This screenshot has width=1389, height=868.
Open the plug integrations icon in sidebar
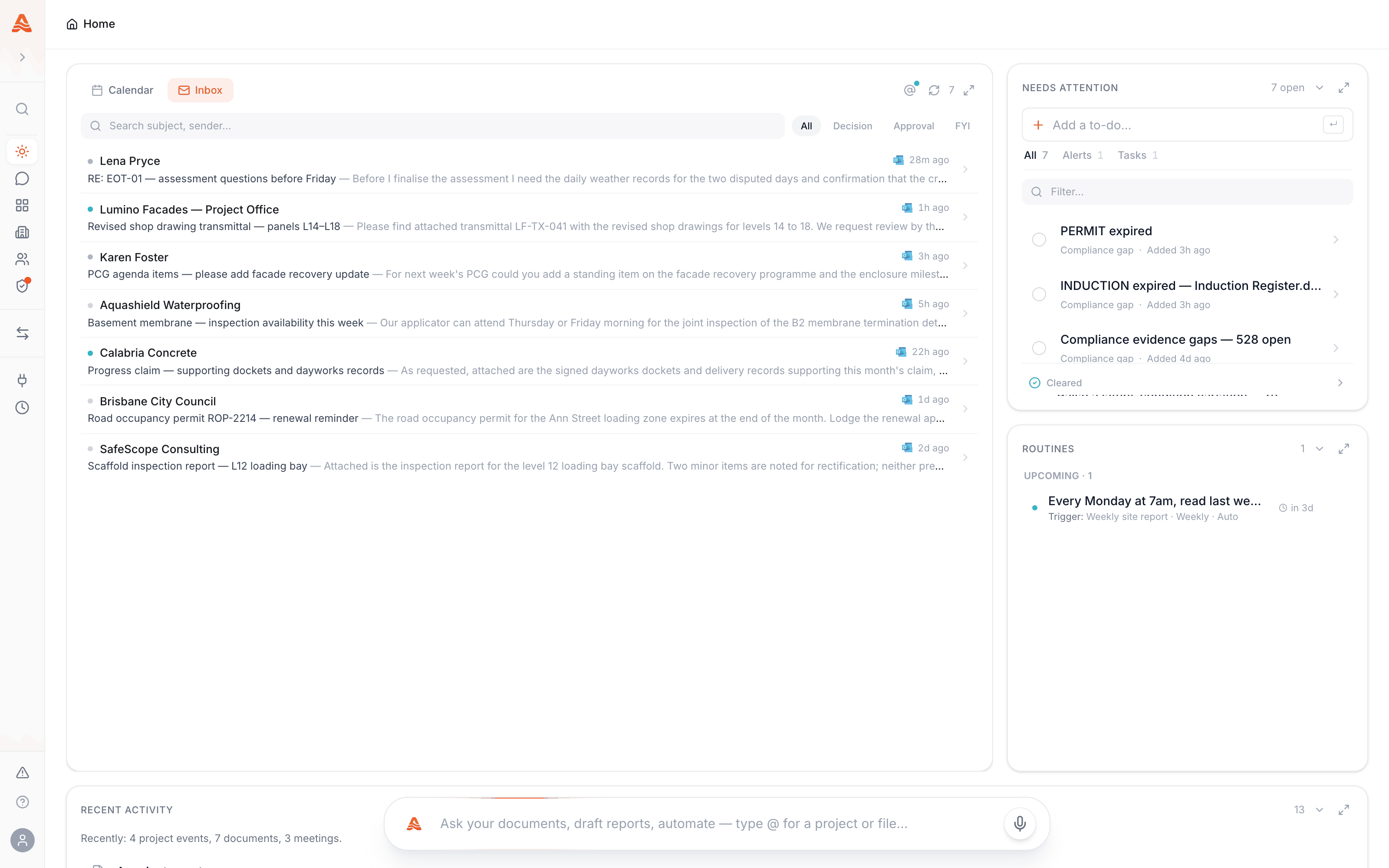23,381
